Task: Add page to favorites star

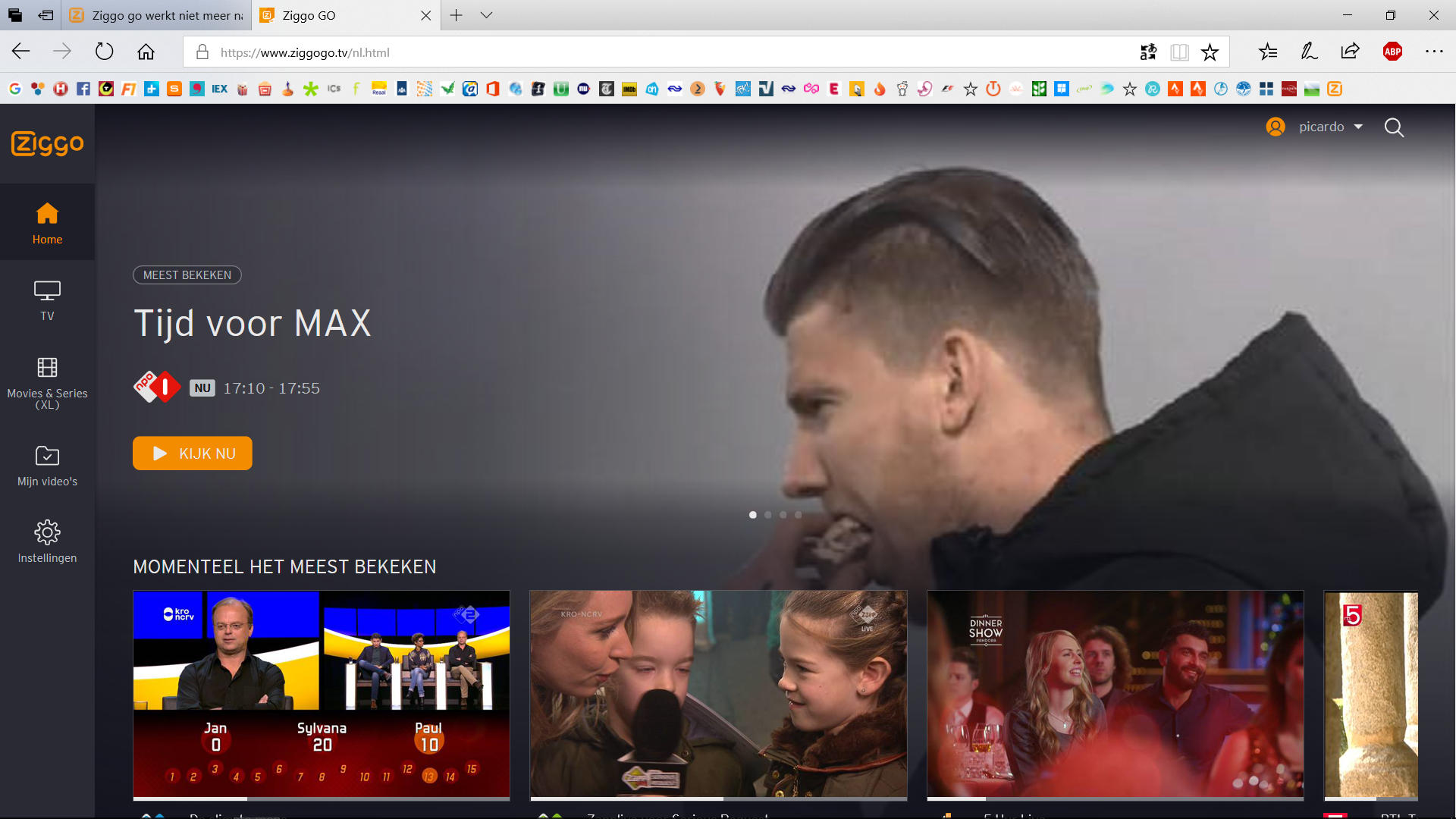Action: (1210, 52)
